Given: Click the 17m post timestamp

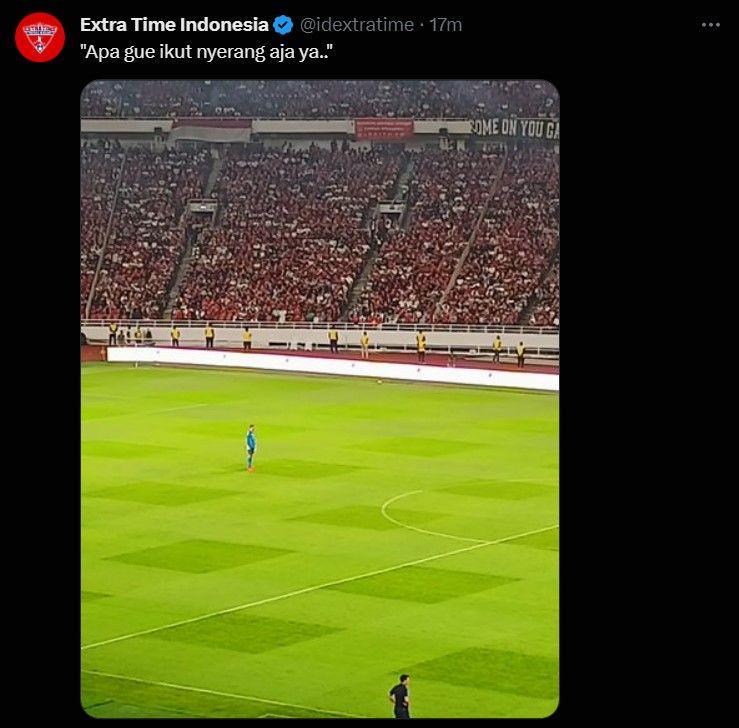Looking at the screenshot, I should [x=446, y=25].
